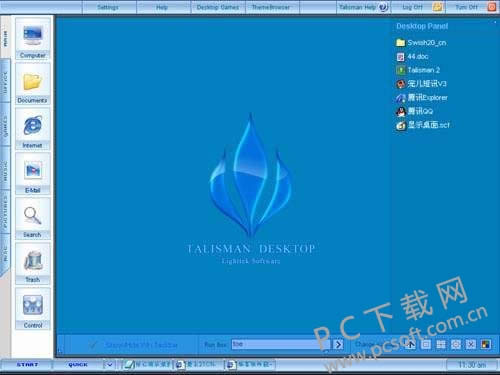
Task: Open the Swish20_cn folder
Action: (421, 43)
